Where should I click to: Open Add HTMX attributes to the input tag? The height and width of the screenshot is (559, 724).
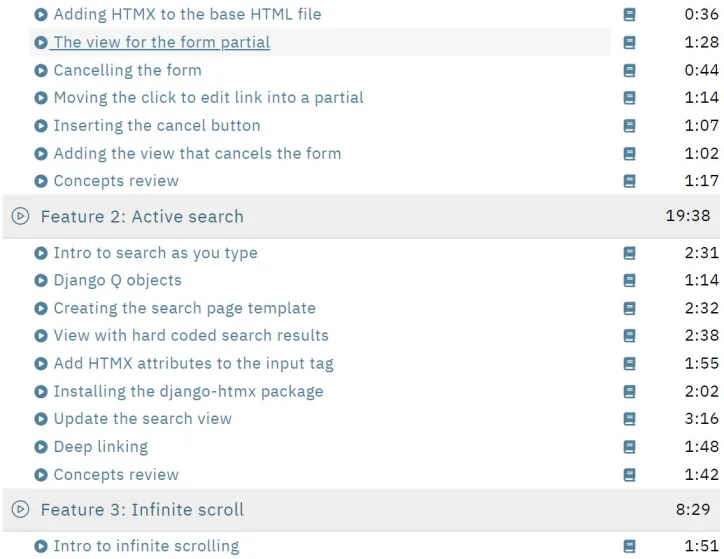(193, 363)
